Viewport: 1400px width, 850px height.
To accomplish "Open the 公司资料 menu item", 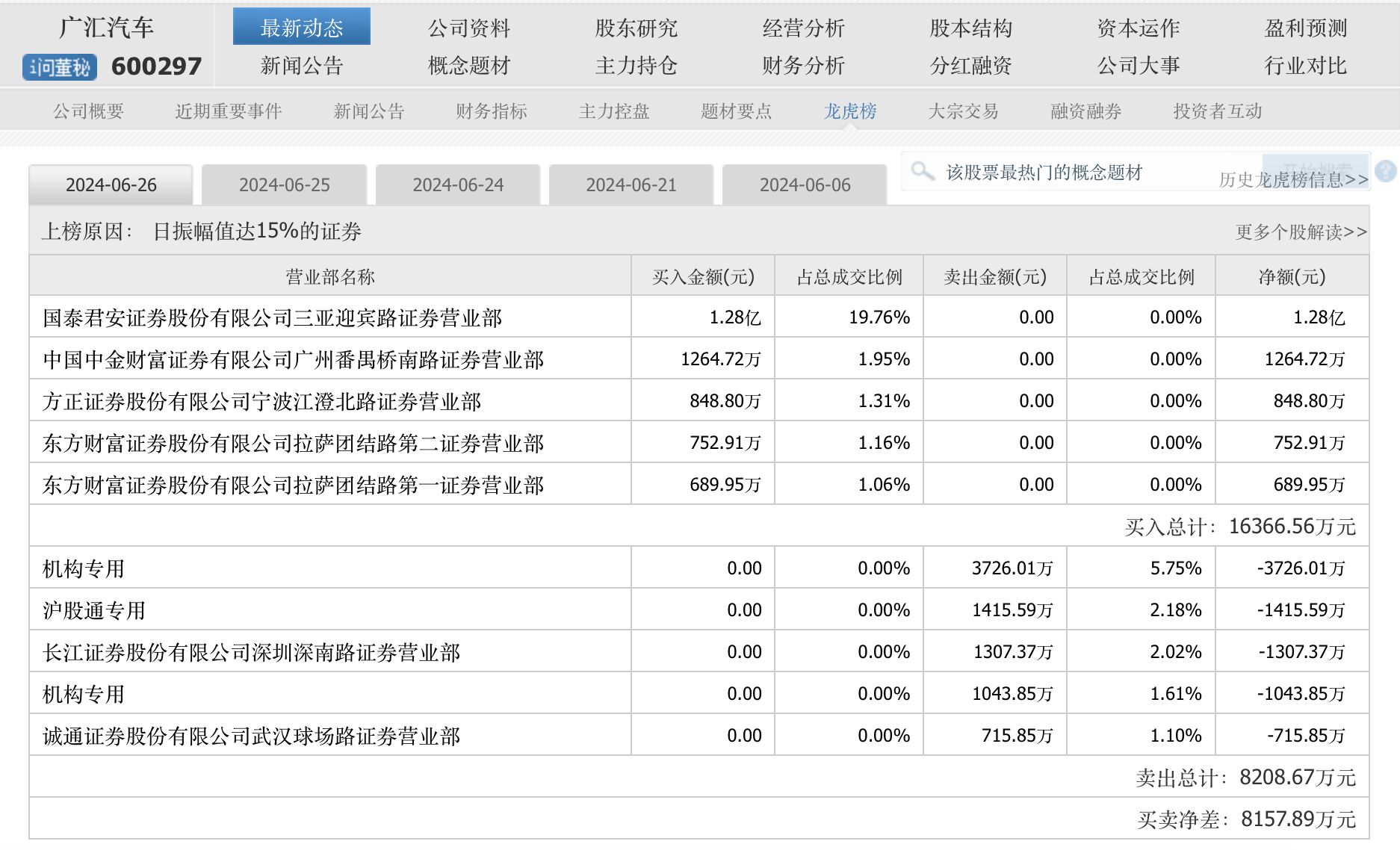I will (468, 28).
